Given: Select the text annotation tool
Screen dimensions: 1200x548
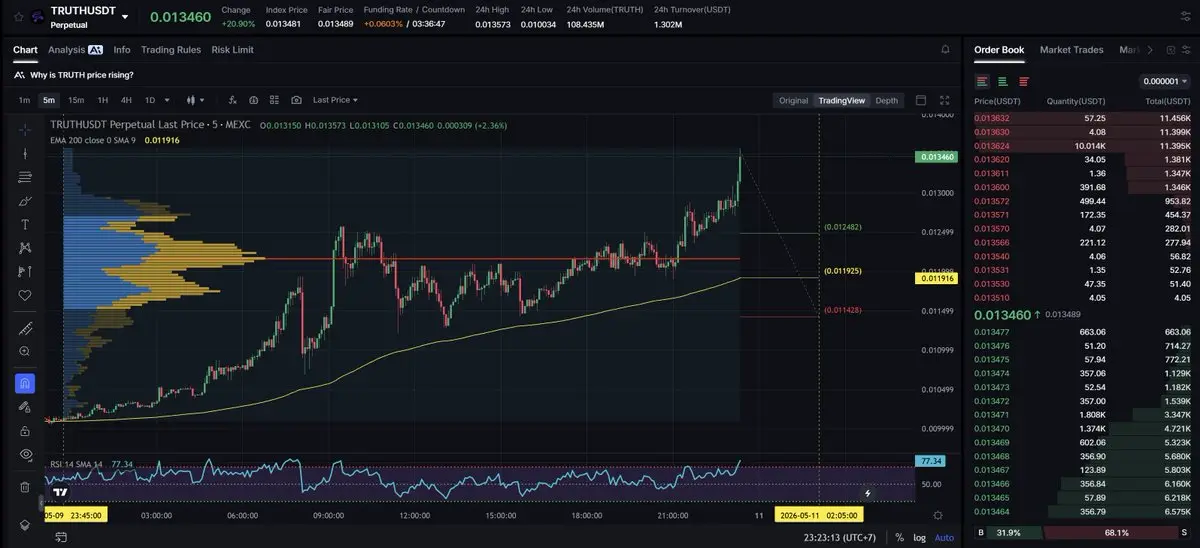Looking at the screenshot, I should pos(25,224).
